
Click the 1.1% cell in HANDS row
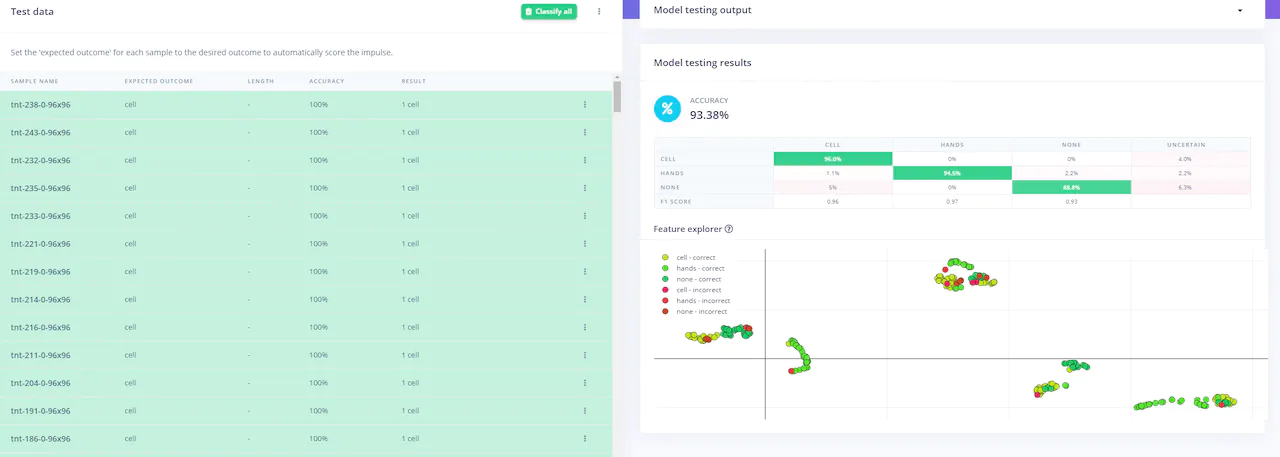832,173
